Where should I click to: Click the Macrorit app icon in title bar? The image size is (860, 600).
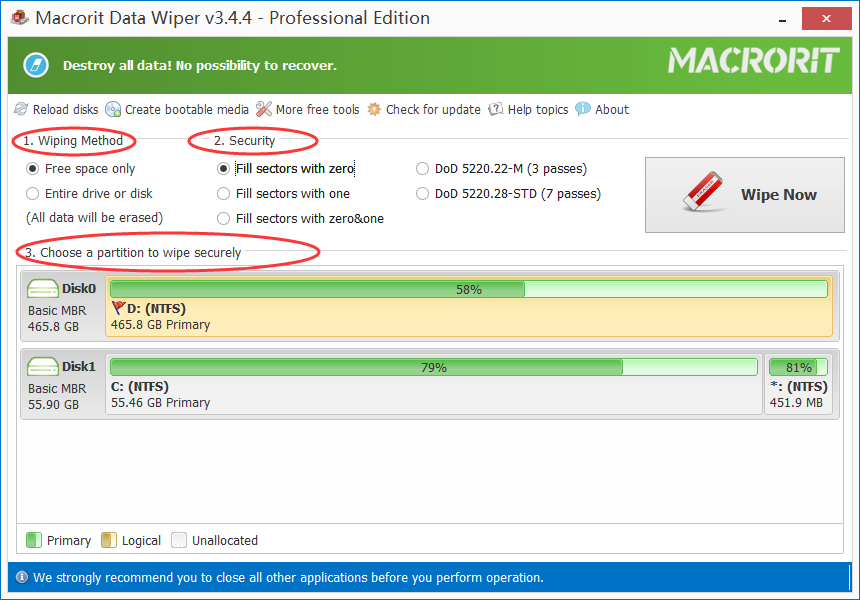[18, 18]
